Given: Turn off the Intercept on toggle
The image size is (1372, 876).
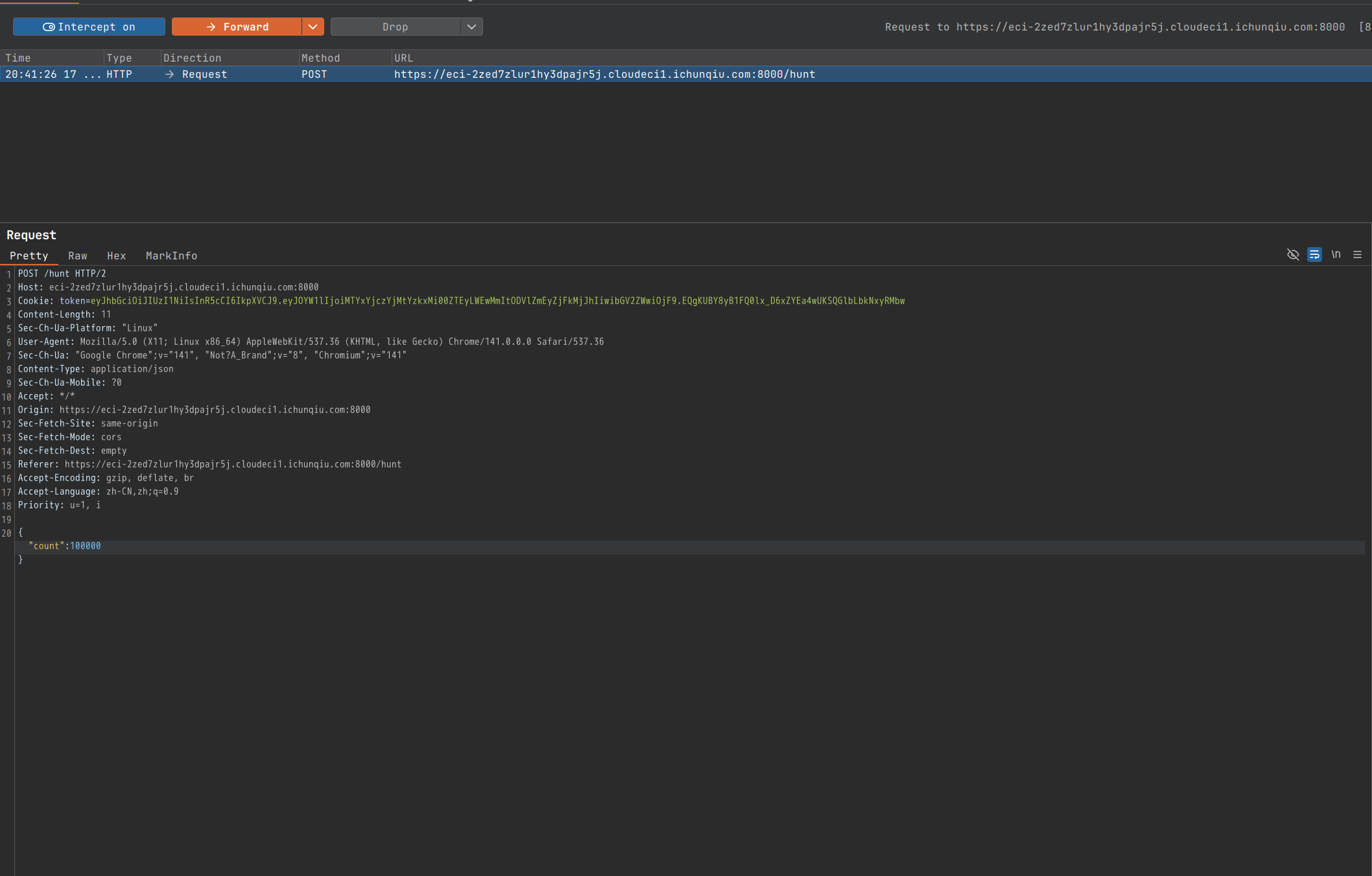Looking at the screenshot, I should pos(89,27).
